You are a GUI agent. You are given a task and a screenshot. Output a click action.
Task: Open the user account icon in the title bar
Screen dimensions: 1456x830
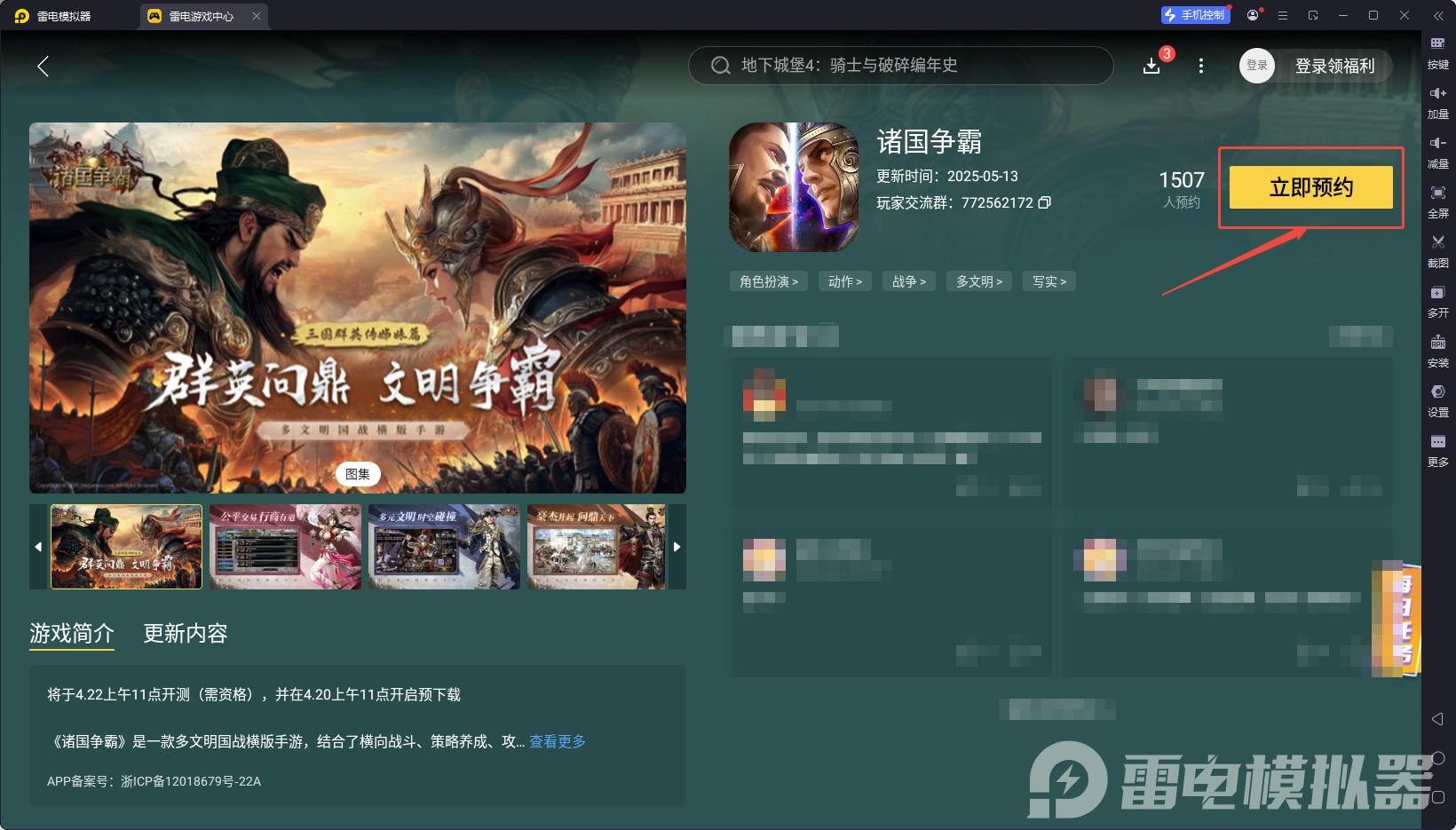pyautogui.click(x=1253, y=15)
